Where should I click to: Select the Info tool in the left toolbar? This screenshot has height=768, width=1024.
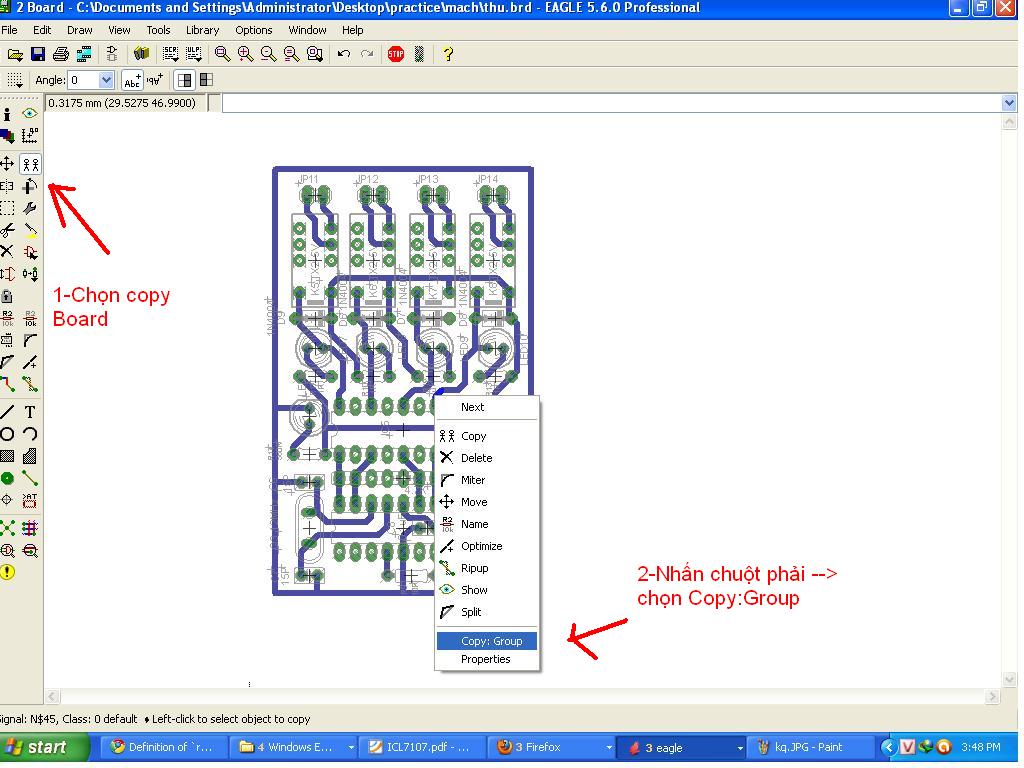pyautogui.click(x=7, y=114)
